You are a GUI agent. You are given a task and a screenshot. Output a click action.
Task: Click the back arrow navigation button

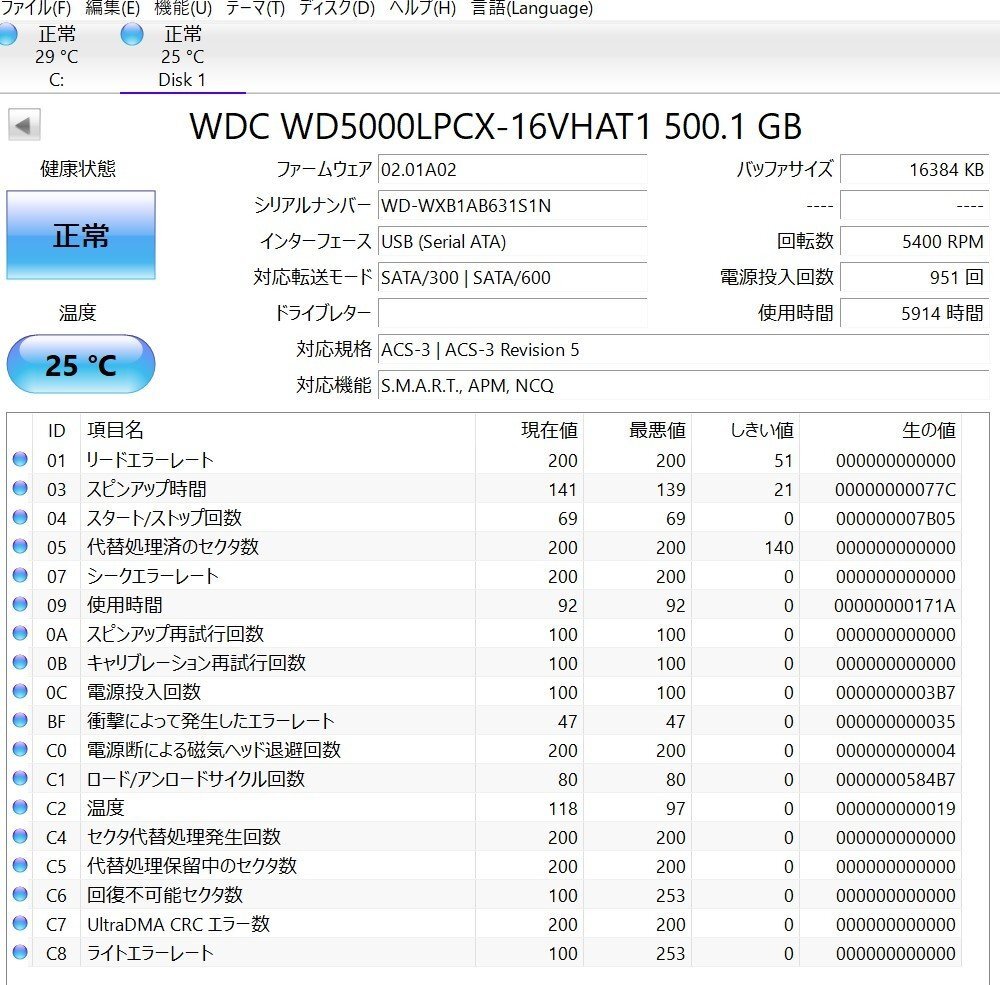[x=22, y=124]
